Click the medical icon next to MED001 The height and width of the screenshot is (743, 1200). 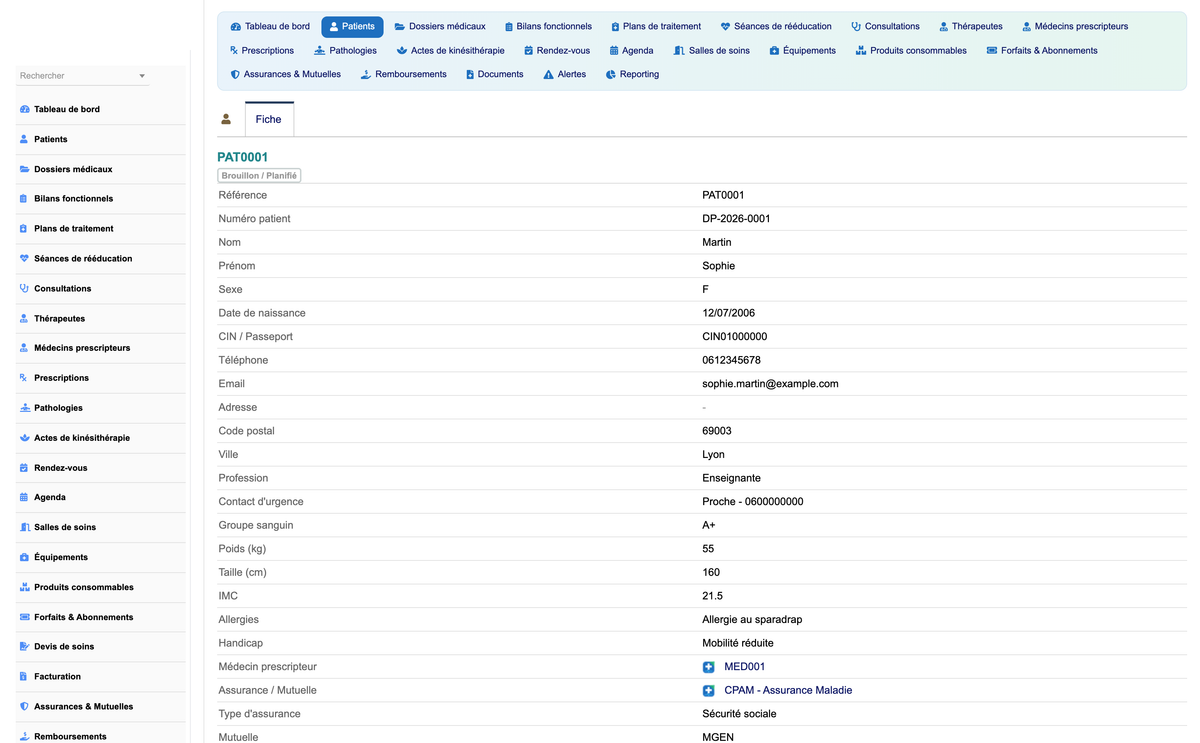click(x=709, y=667)
